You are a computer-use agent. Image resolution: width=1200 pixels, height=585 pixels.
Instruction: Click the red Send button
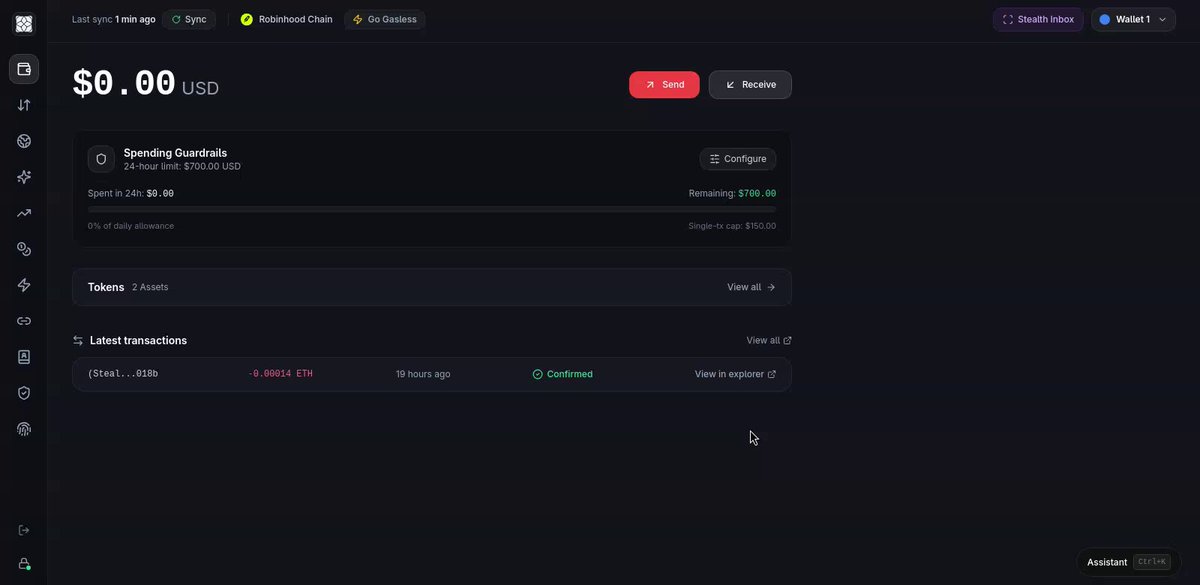pos(664,85)
